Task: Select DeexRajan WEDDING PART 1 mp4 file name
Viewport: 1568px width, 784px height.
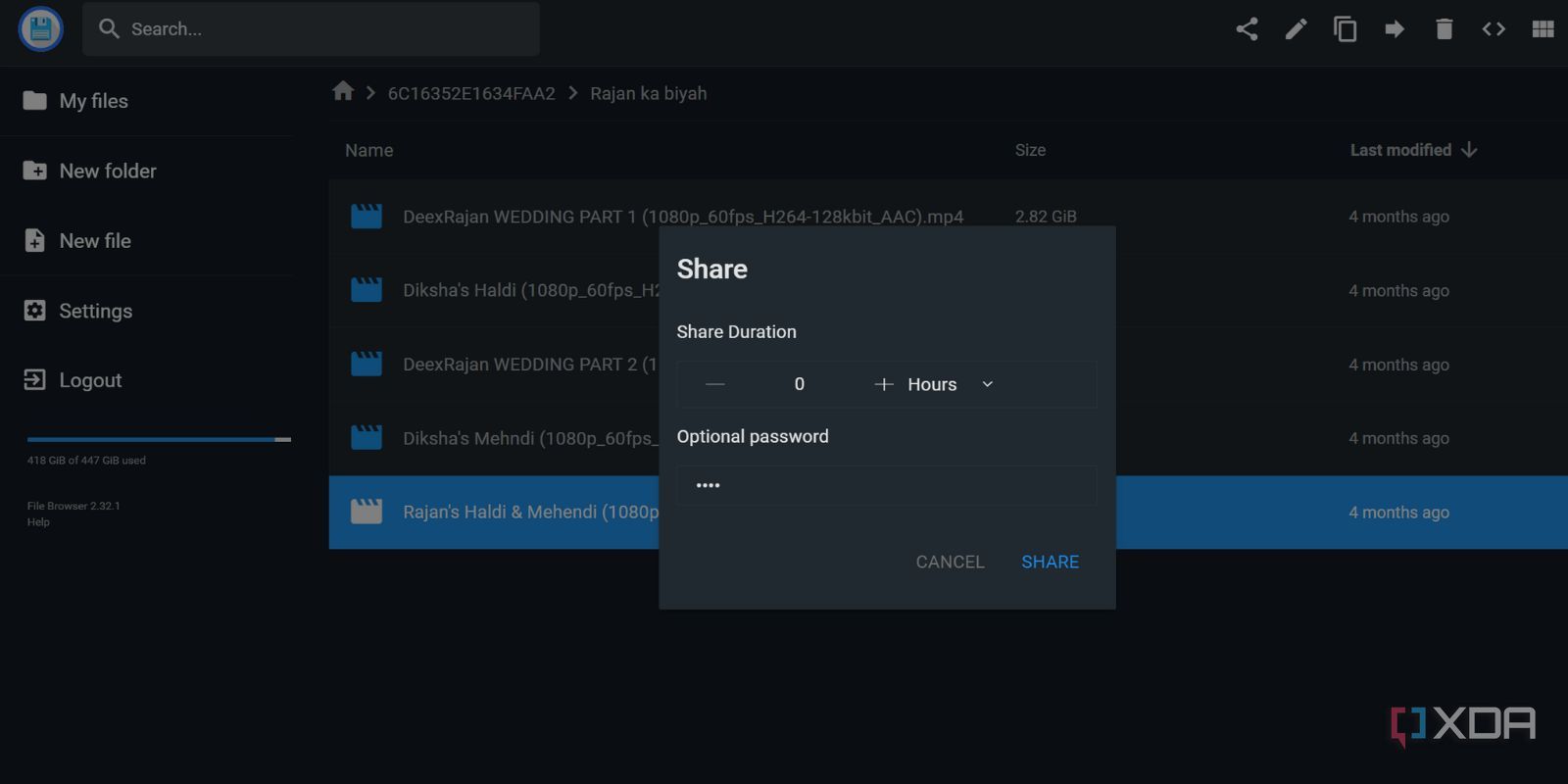Action: coord(683,217)
